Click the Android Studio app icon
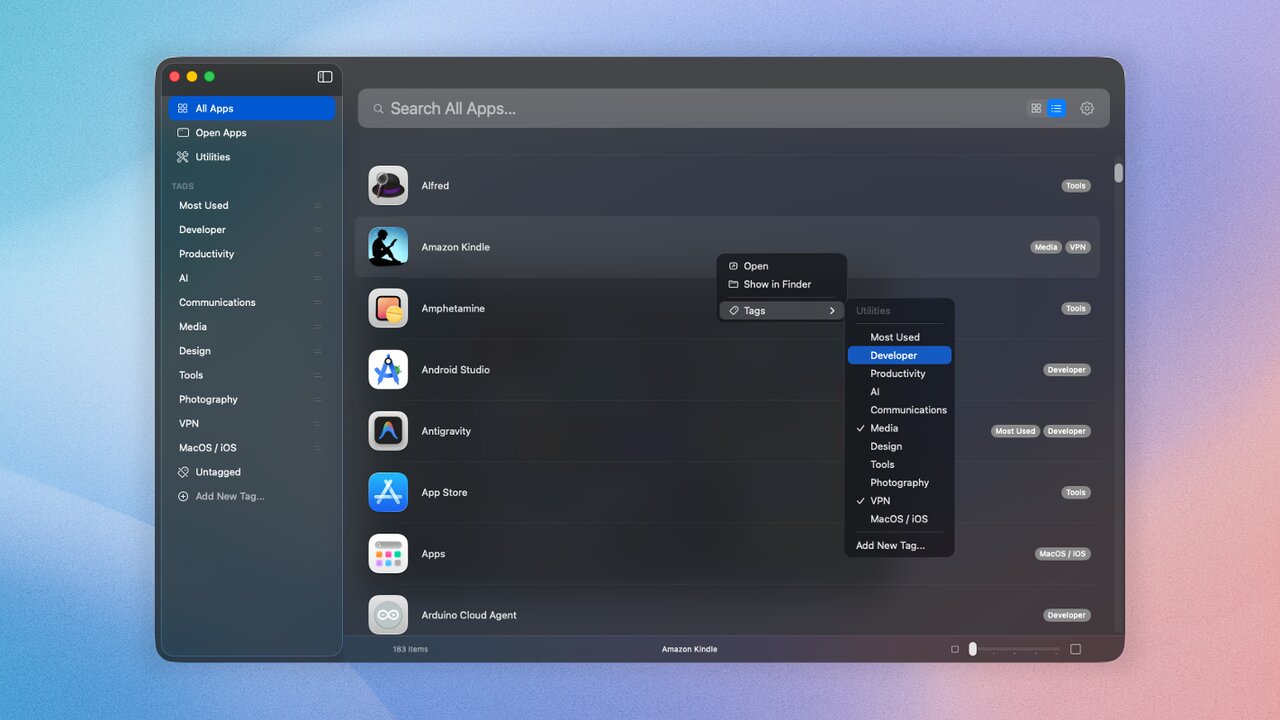Screen dimensions: 1280x720 pyautogui.click(x=388, y=370)
